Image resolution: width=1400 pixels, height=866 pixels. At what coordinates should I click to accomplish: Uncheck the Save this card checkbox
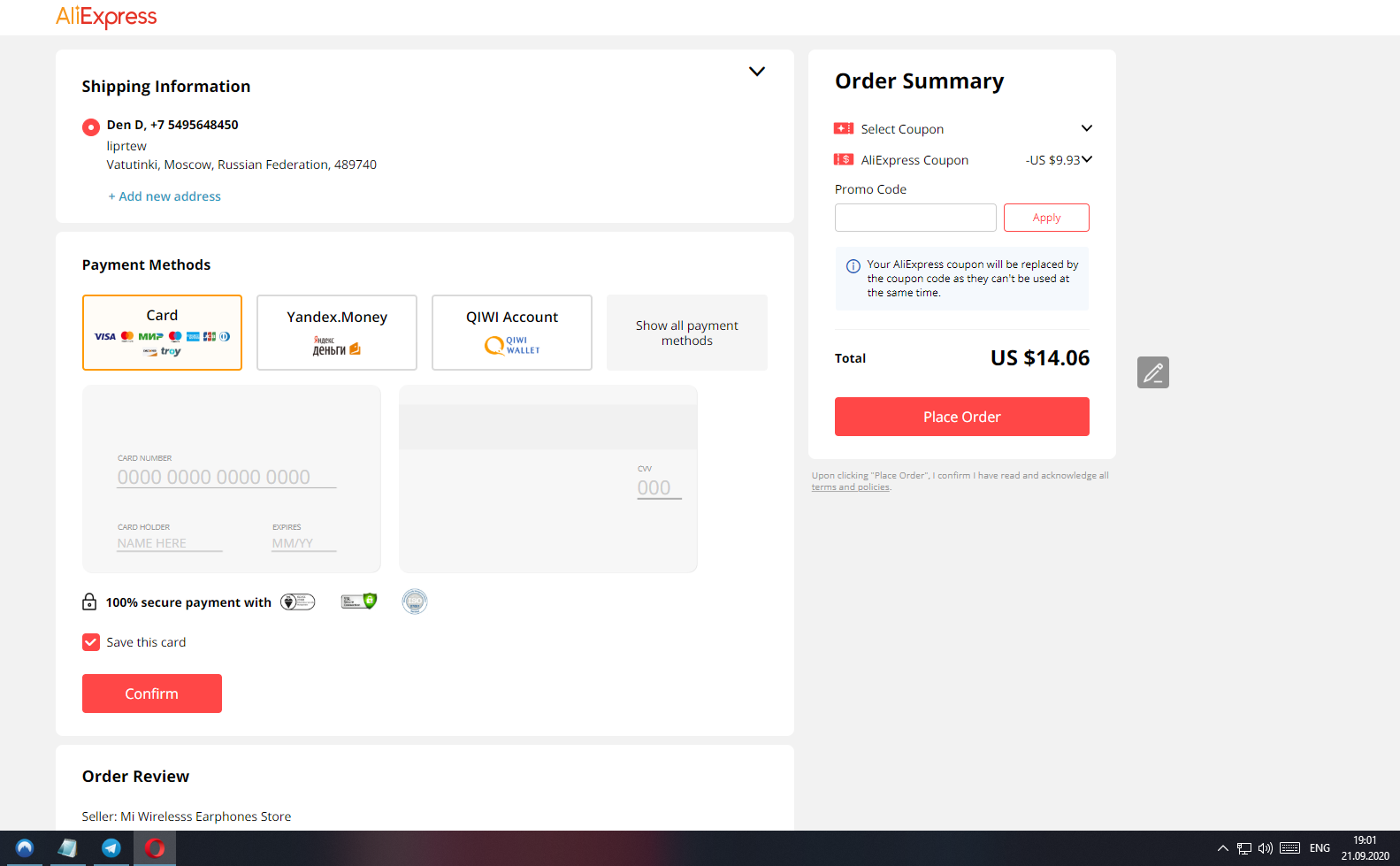tap(91, 642)
